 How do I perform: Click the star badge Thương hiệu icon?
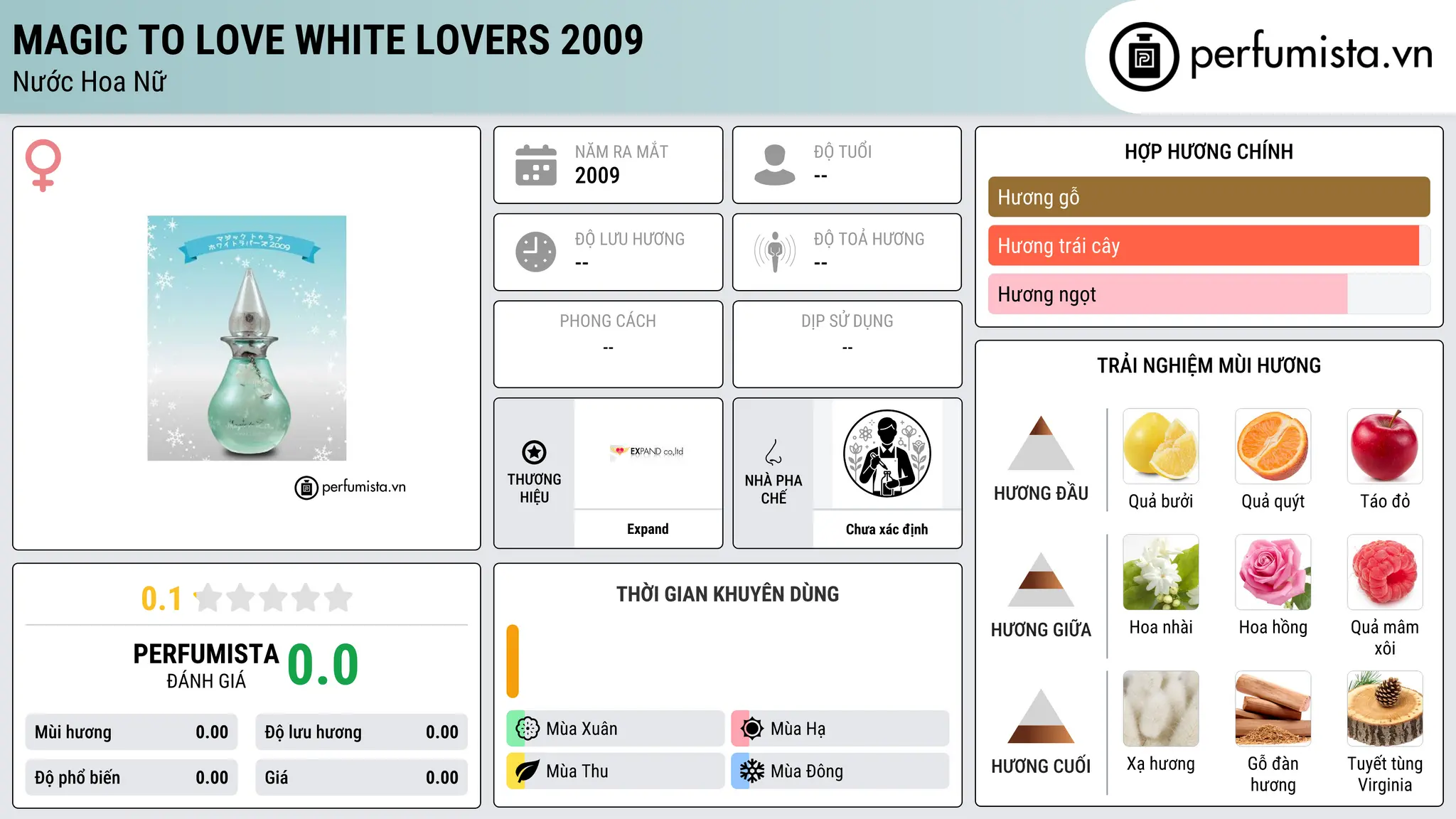pyautogui.click(x=534, y=452)
